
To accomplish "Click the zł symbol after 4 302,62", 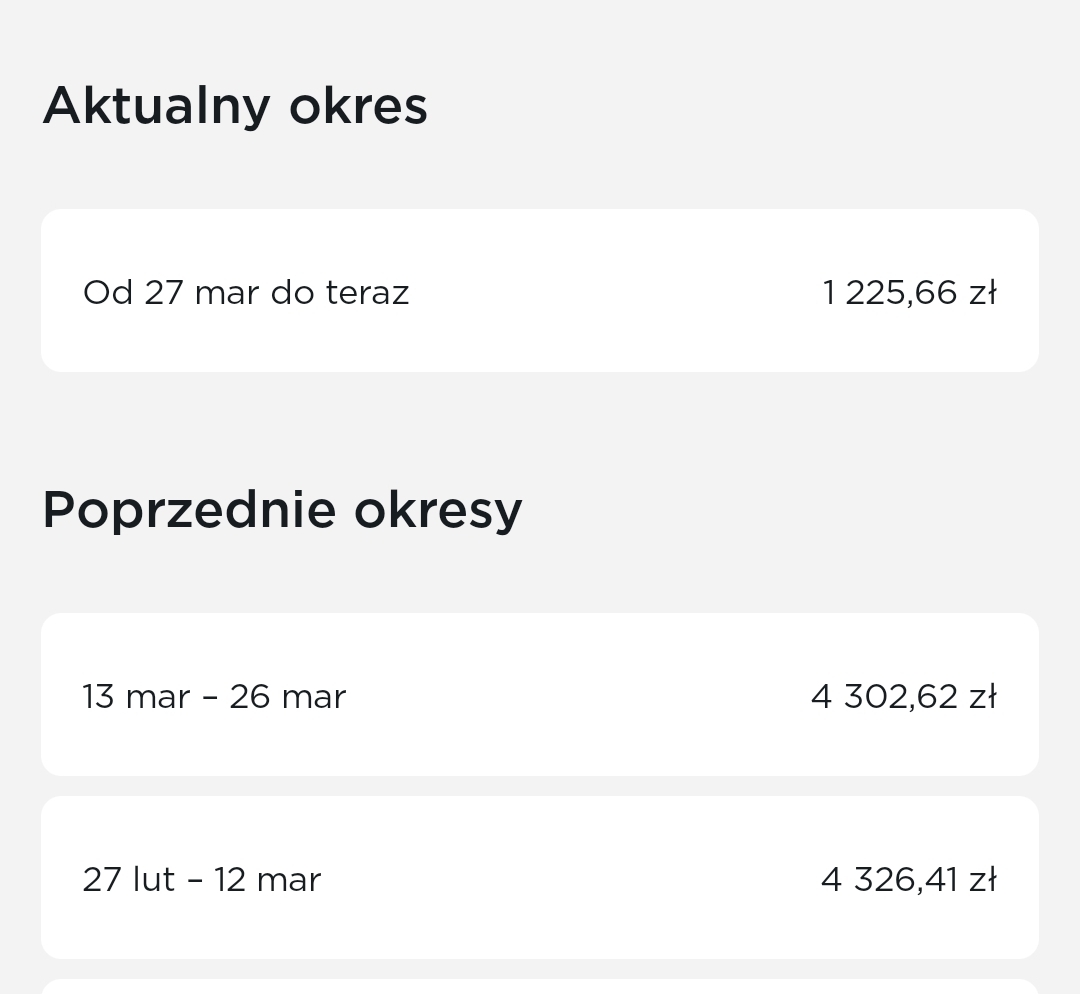I will 982,697.
